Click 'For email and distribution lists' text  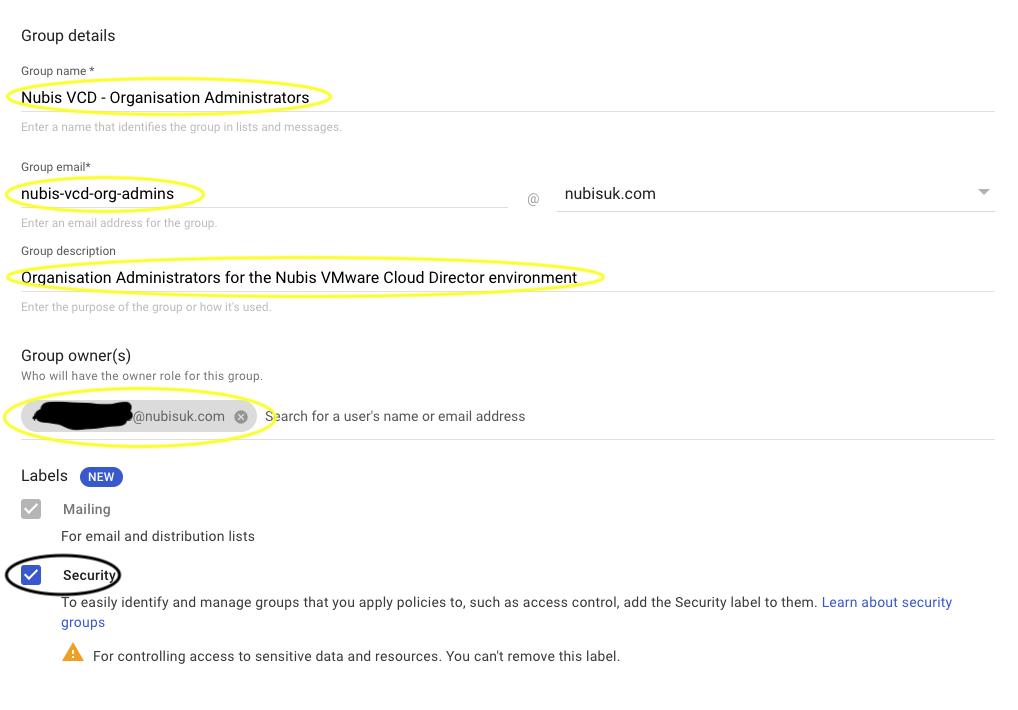point(158,536)
